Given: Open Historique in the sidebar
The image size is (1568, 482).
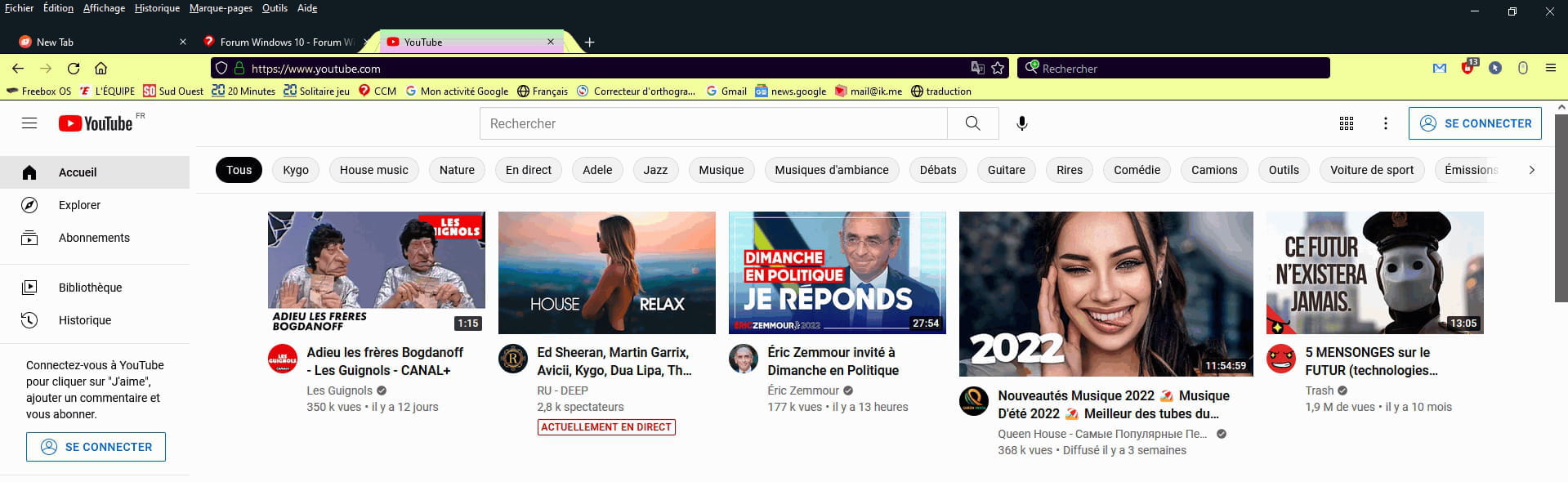Looking at the screenshot, I should (95, 320).
